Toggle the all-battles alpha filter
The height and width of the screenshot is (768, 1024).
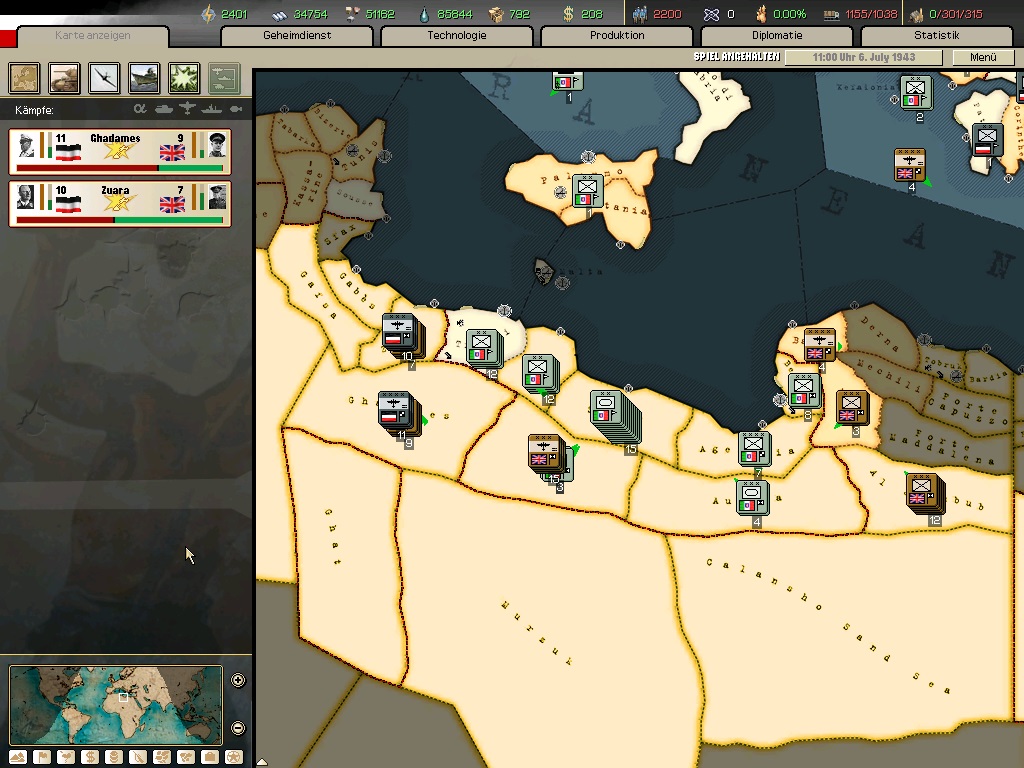[140, 109]
